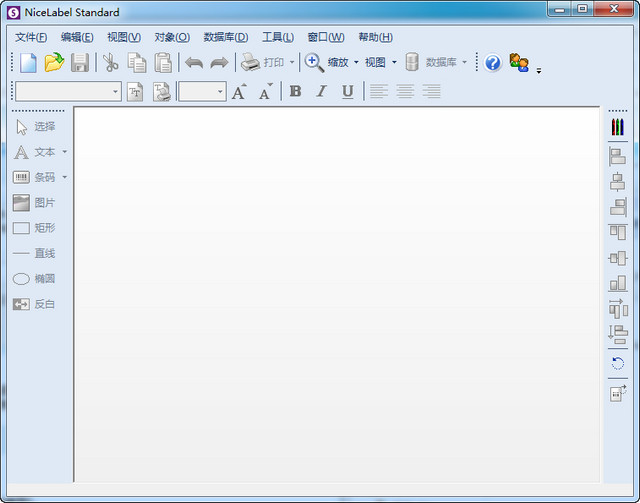
Task: Toggle underline formatting
Action: click(x=347, y=91)
